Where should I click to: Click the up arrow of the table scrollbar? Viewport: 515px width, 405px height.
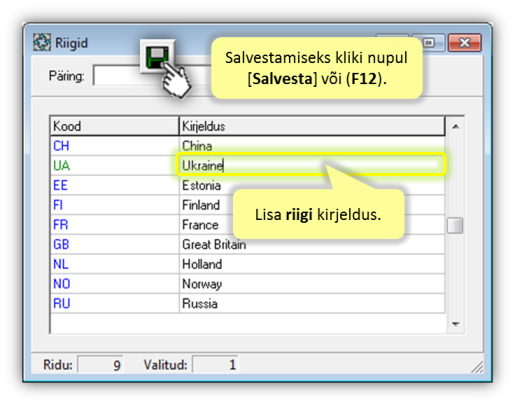[455, 126]
